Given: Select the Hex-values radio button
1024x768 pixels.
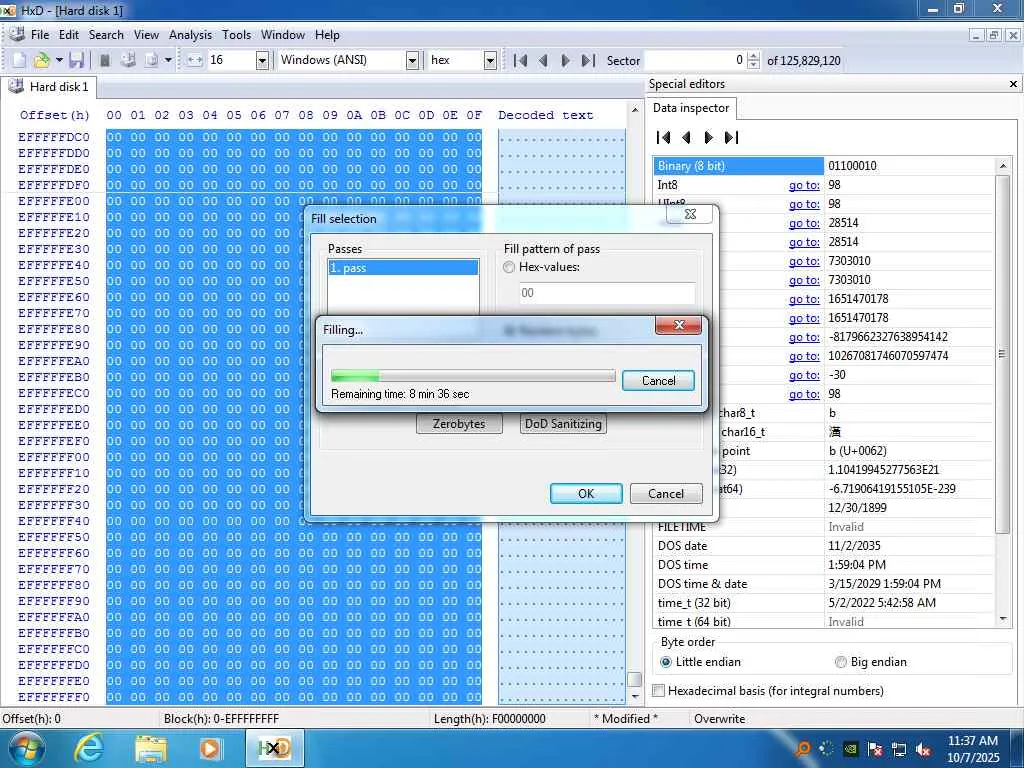Looking at the screenshot, I should (509, 267).
